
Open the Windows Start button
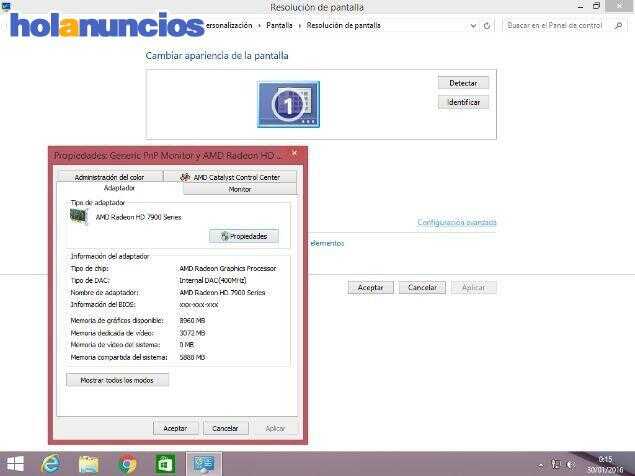point(15,464)
